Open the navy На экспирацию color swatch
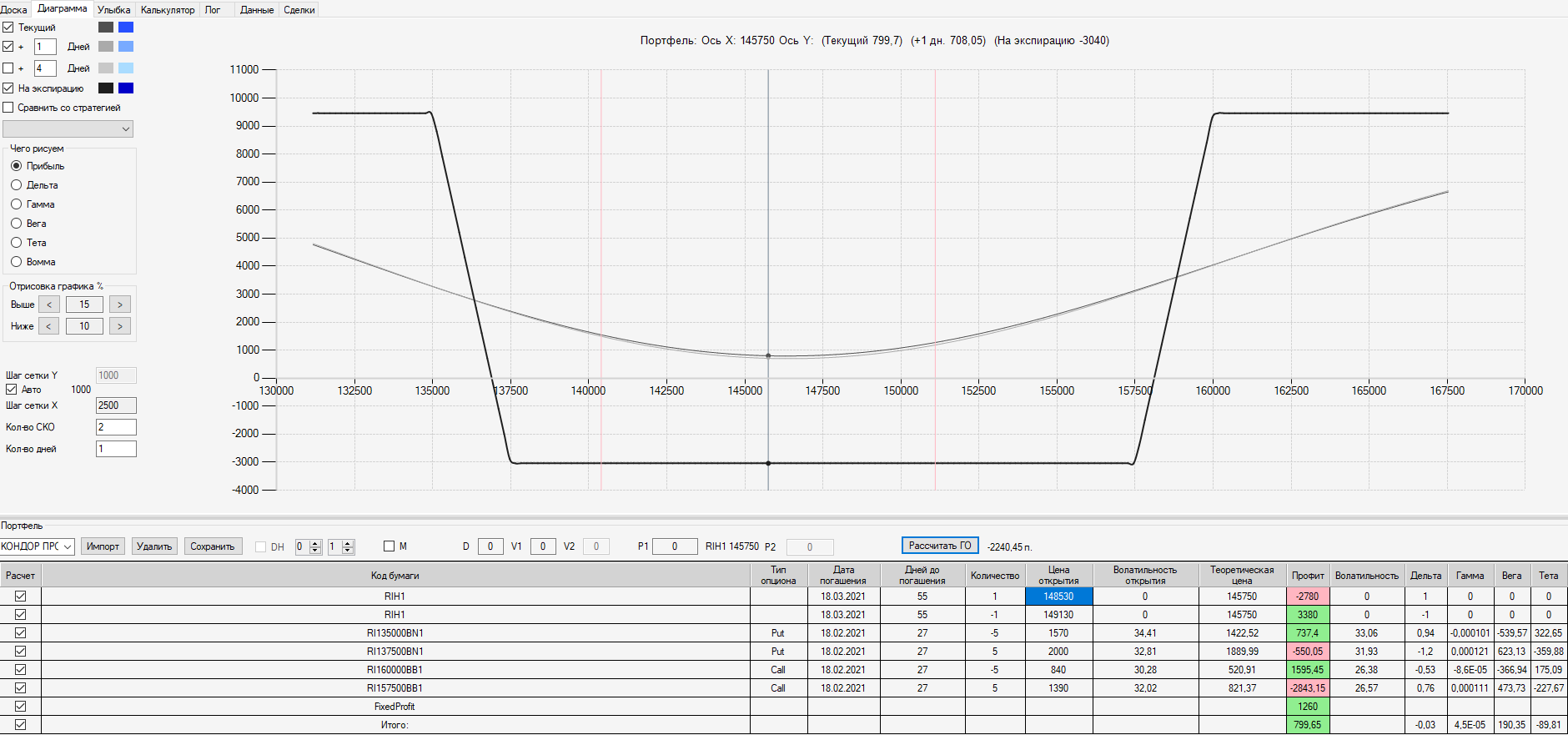 coord(126,88)
